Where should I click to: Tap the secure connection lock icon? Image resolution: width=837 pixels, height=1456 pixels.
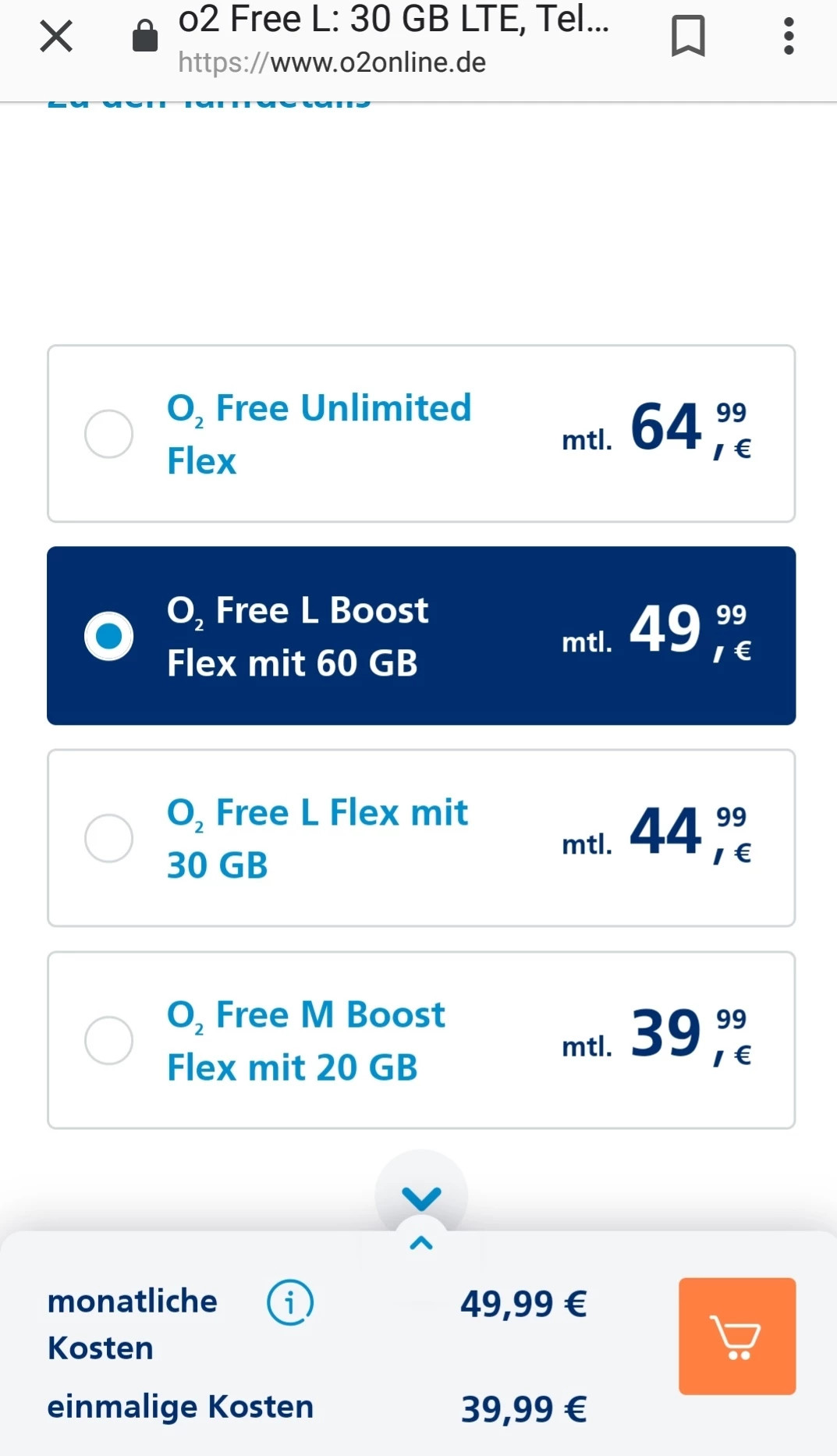coord(145,37)
